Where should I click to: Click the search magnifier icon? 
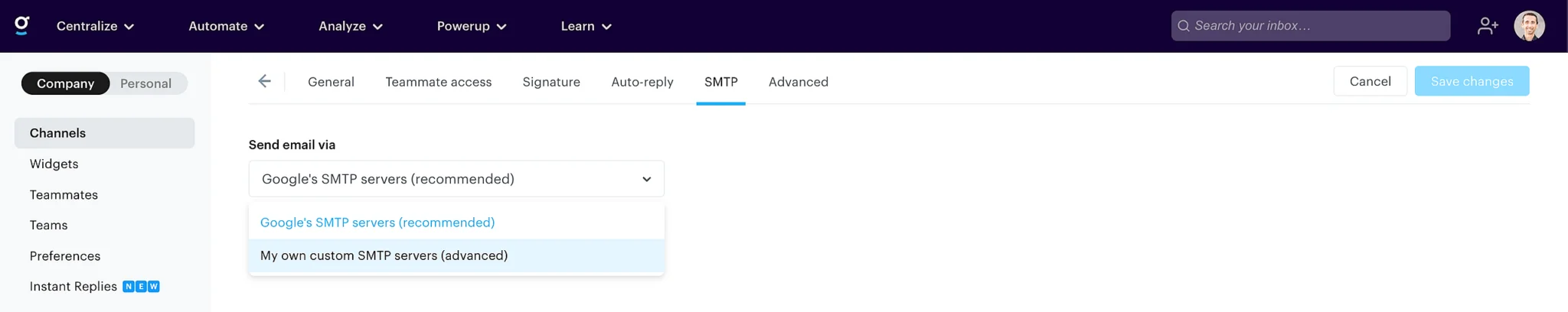[1184, 26]
